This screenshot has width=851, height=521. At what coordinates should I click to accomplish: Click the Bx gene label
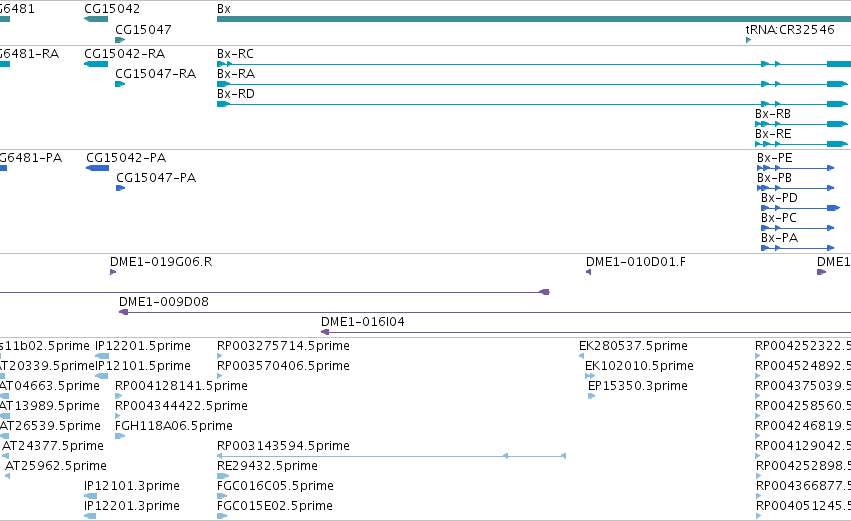[x=224, y=9]
